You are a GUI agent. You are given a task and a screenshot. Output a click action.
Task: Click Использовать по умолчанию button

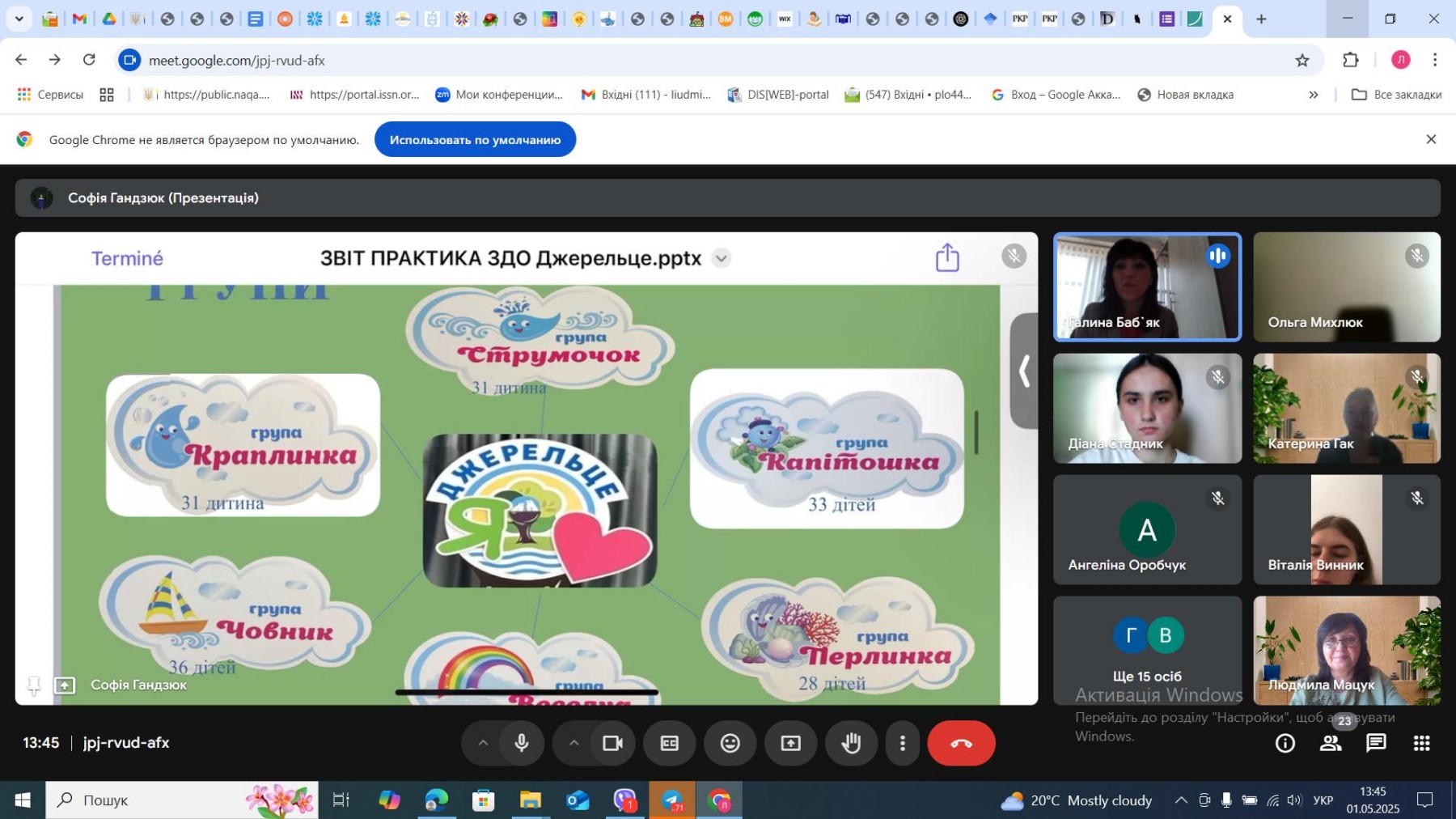(x=475, y=140)
